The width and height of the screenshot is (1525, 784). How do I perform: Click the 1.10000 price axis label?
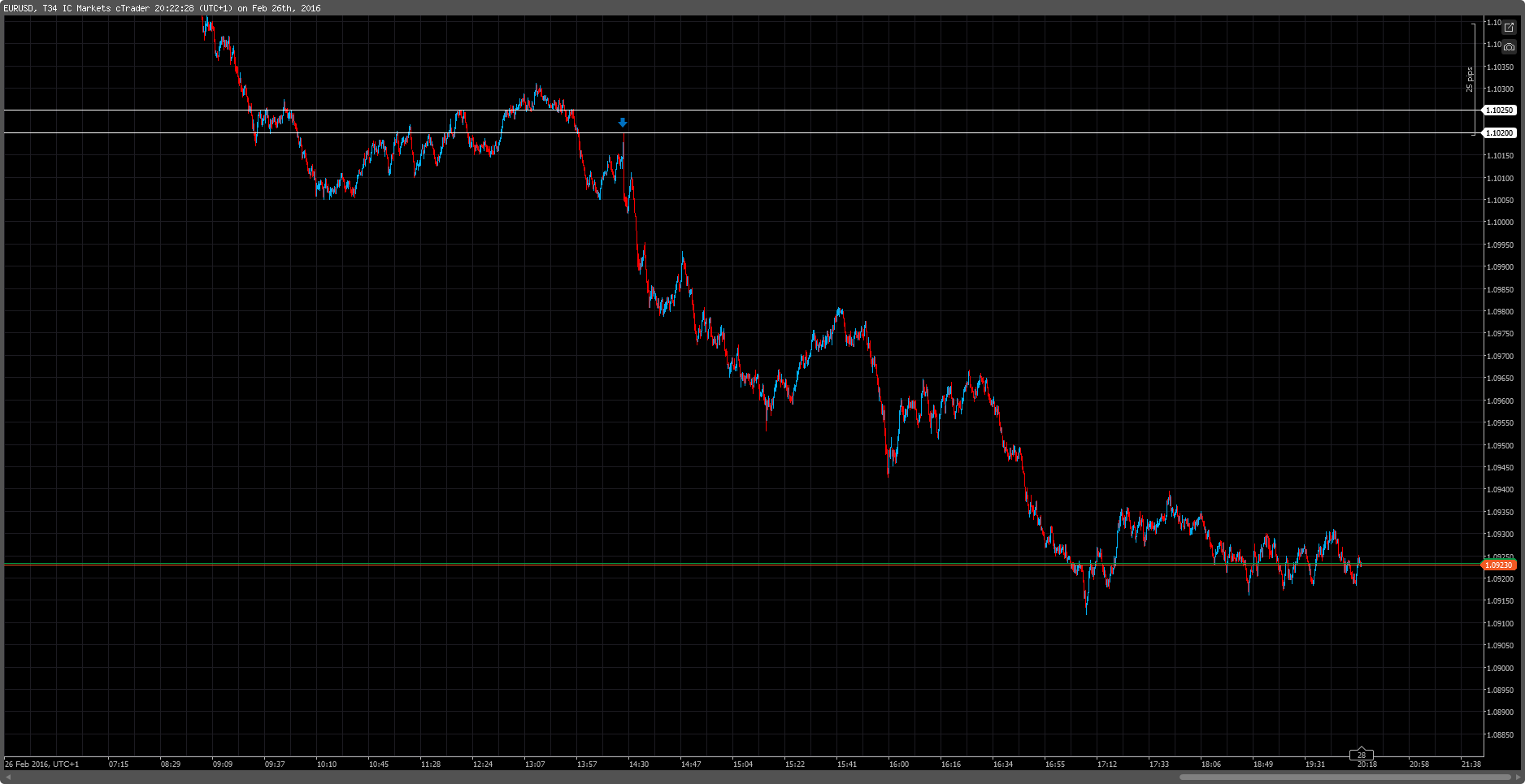click(1500, 223)
